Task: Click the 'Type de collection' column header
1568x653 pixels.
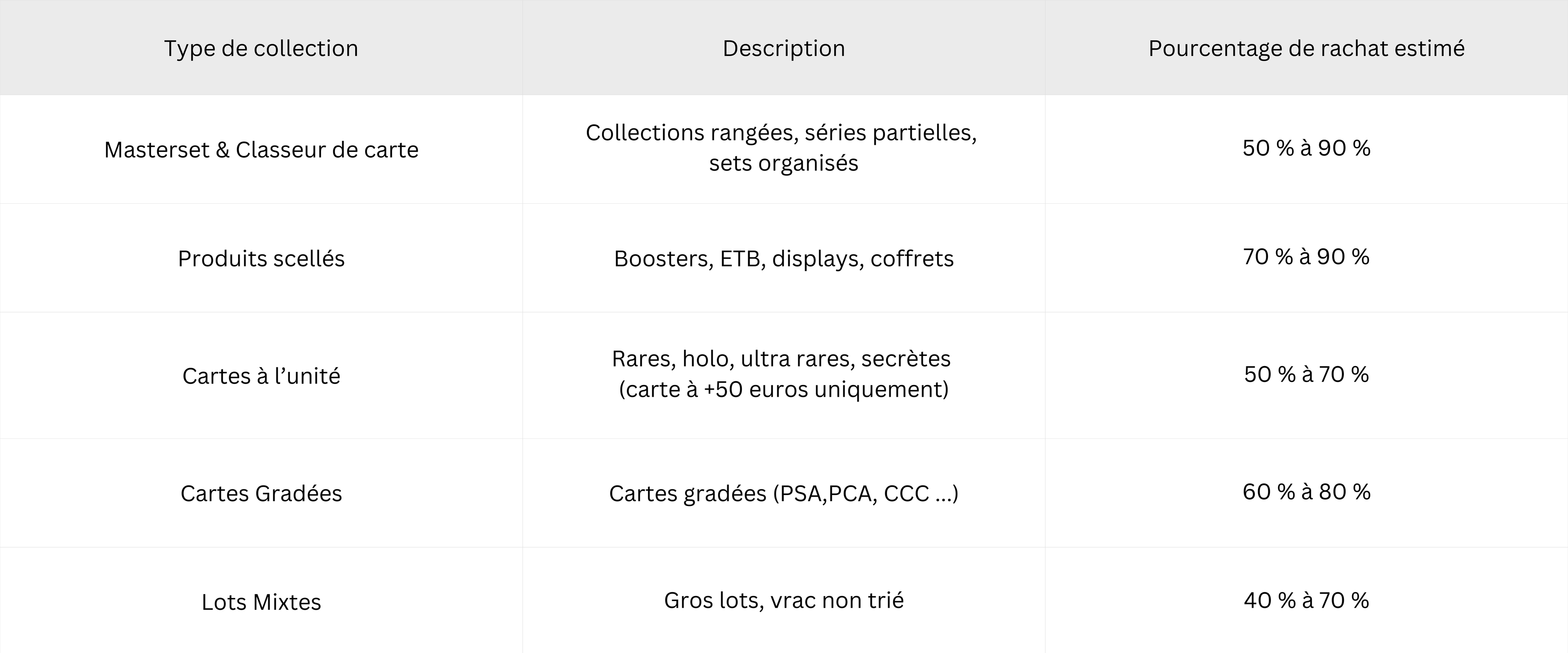Action: (261, 48)
